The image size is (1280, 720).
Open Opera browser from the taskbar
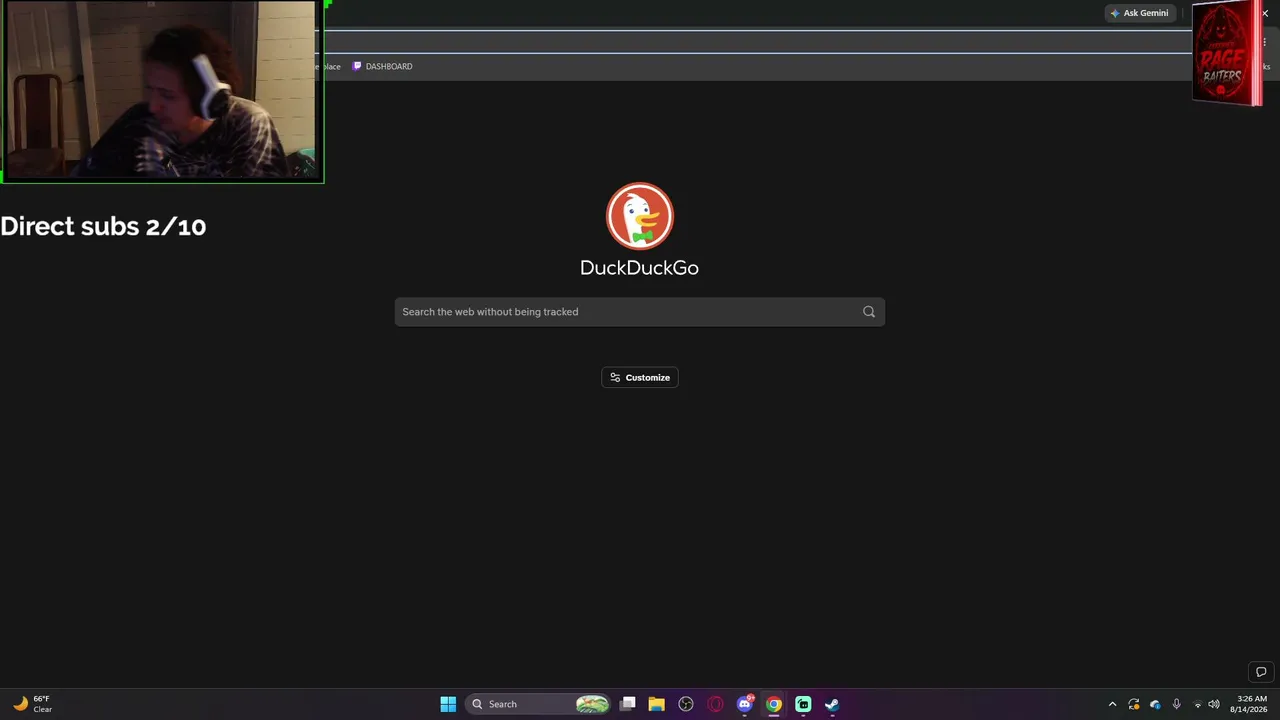tap(715, 704)
